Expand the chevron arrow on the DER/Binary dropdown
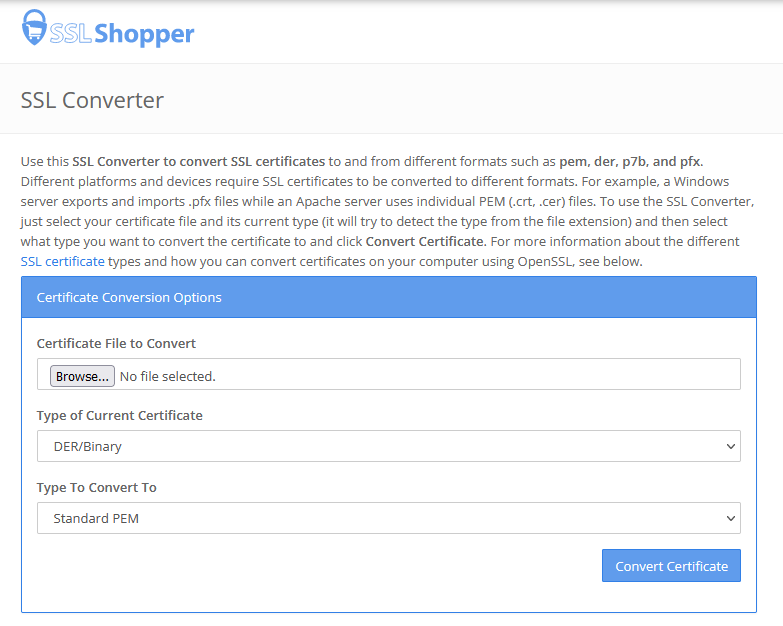Screen dimensions: 783x626 click(729, 446)
